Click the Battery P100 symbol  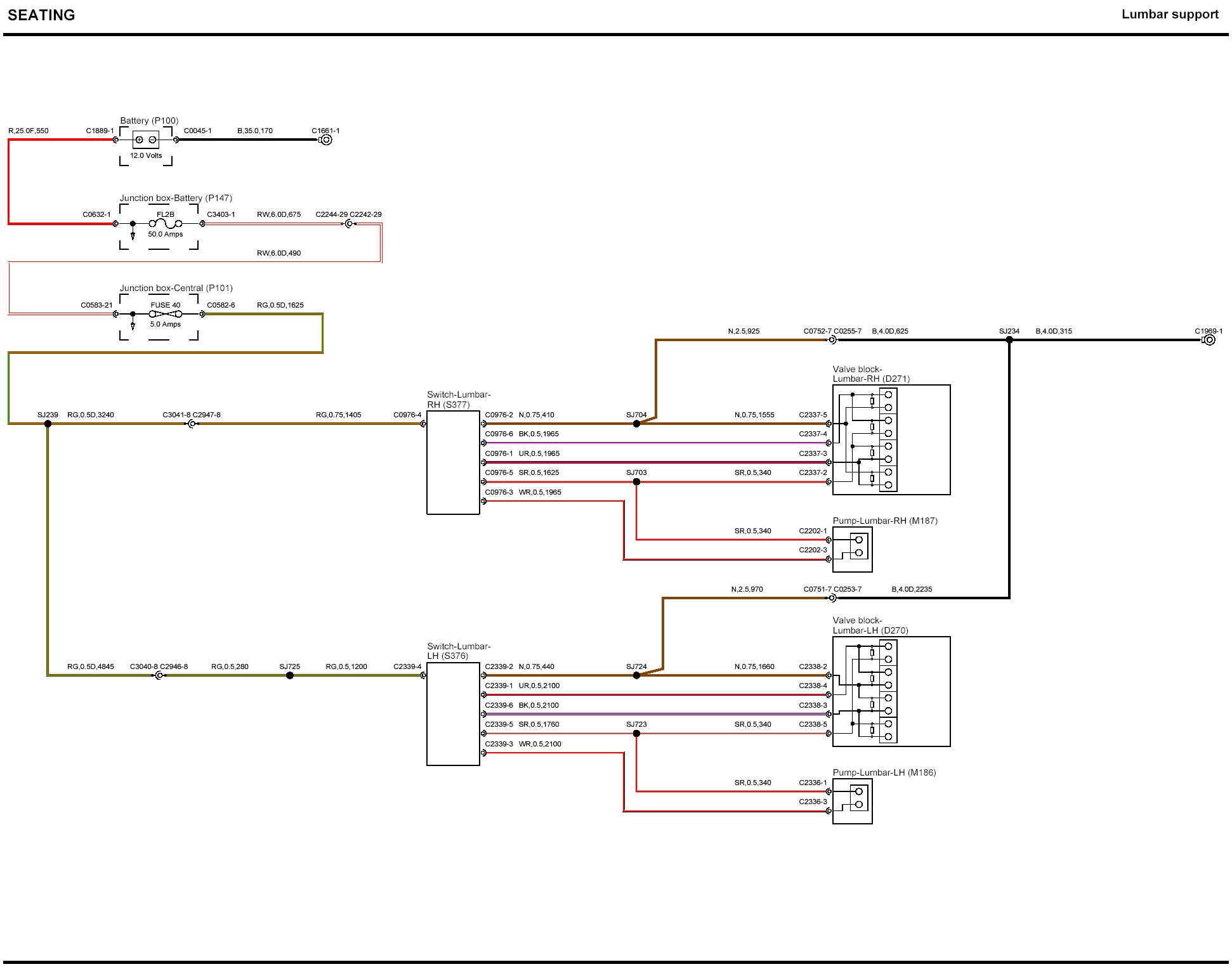(x=146, y=140)
